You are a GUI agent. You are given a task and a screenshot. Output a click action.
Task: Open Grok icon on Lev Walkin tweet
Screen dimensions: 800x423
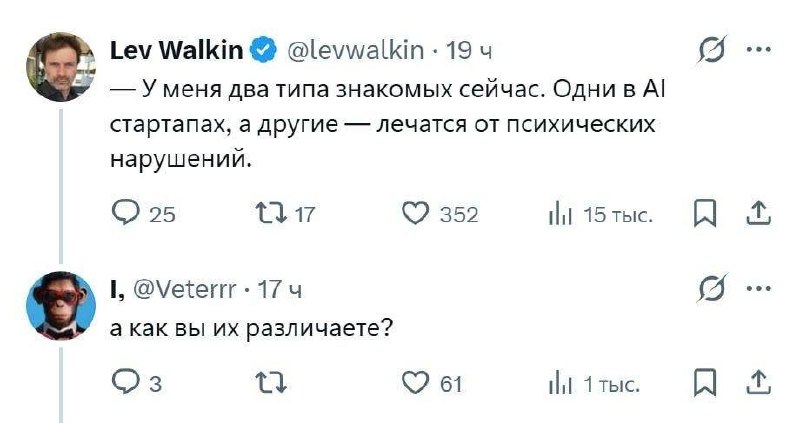(x=712, y=50)
